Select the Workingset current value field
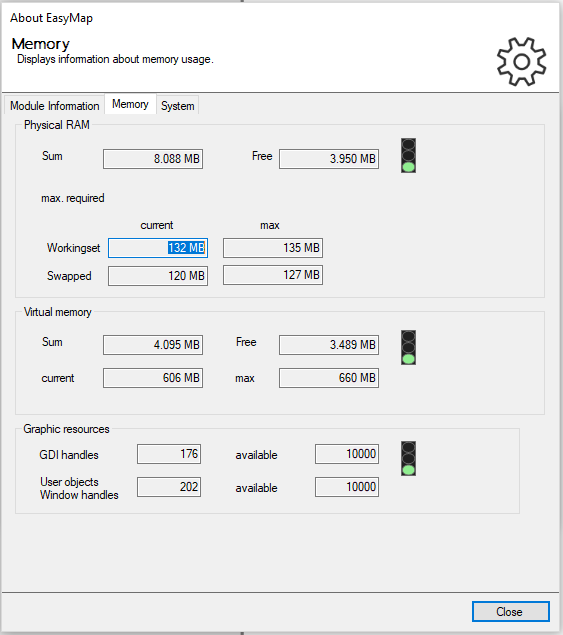The height and width of the screenshot is (635, 563). point(158,248)
